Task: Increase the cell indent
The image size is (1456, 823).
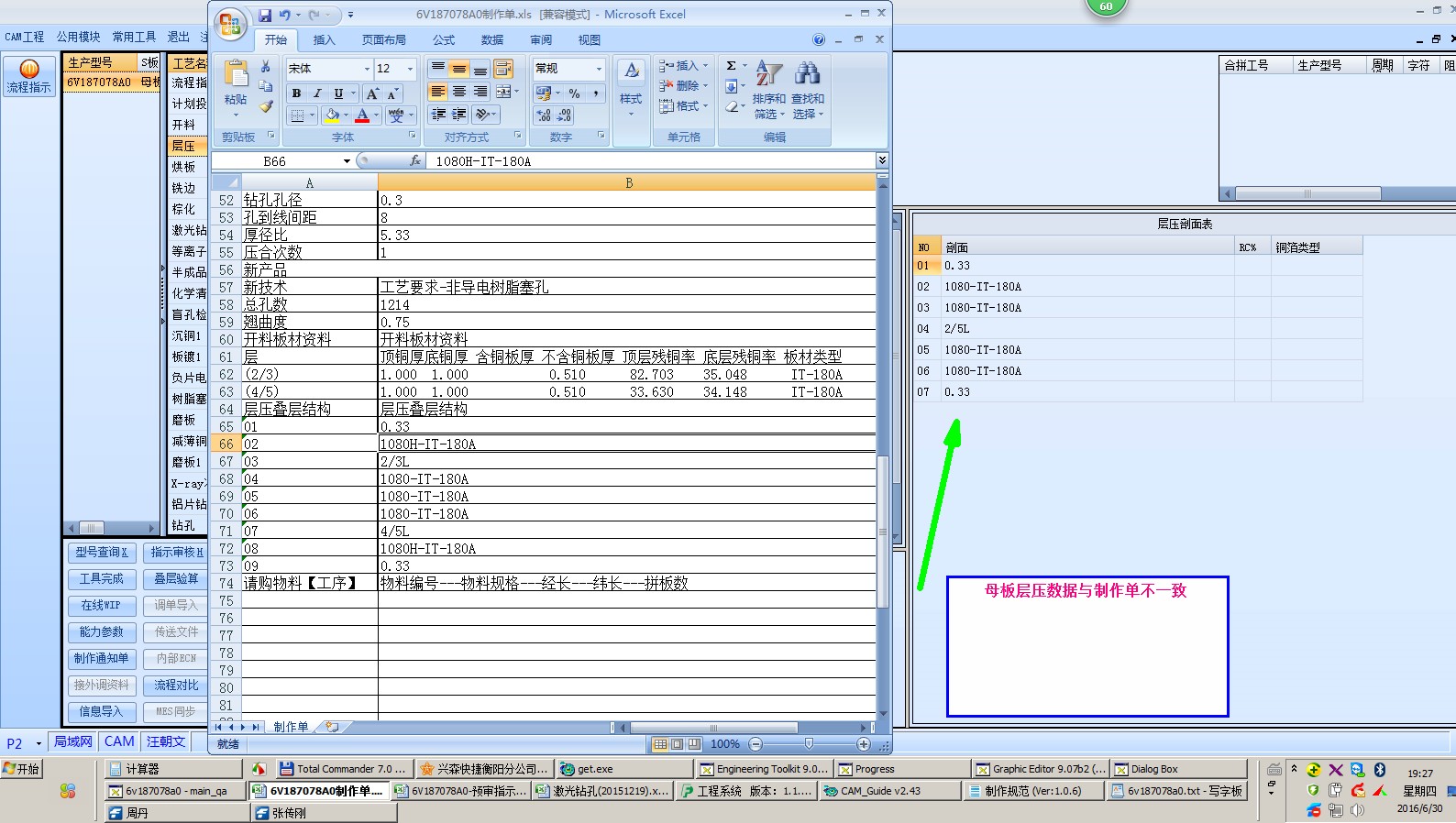Action: pyautogui.click(x=459, y=115)
